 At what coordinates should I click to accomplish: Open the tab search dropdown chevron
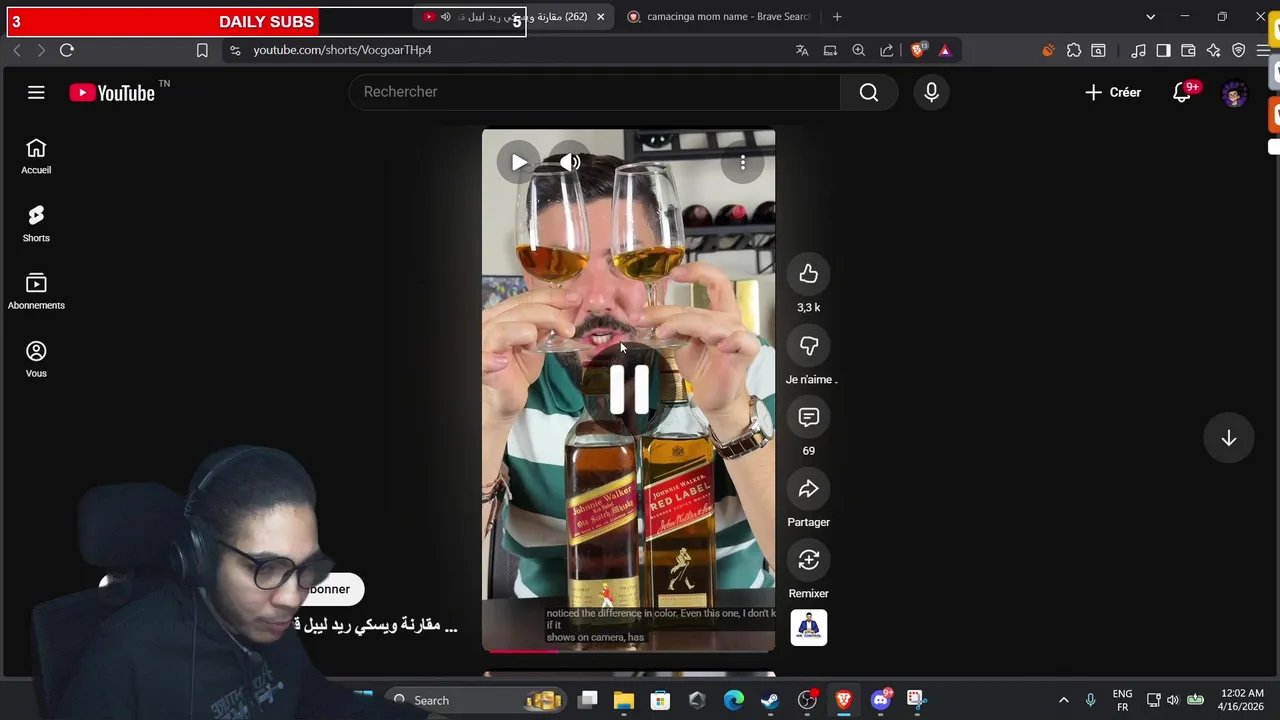[1150, 17]
